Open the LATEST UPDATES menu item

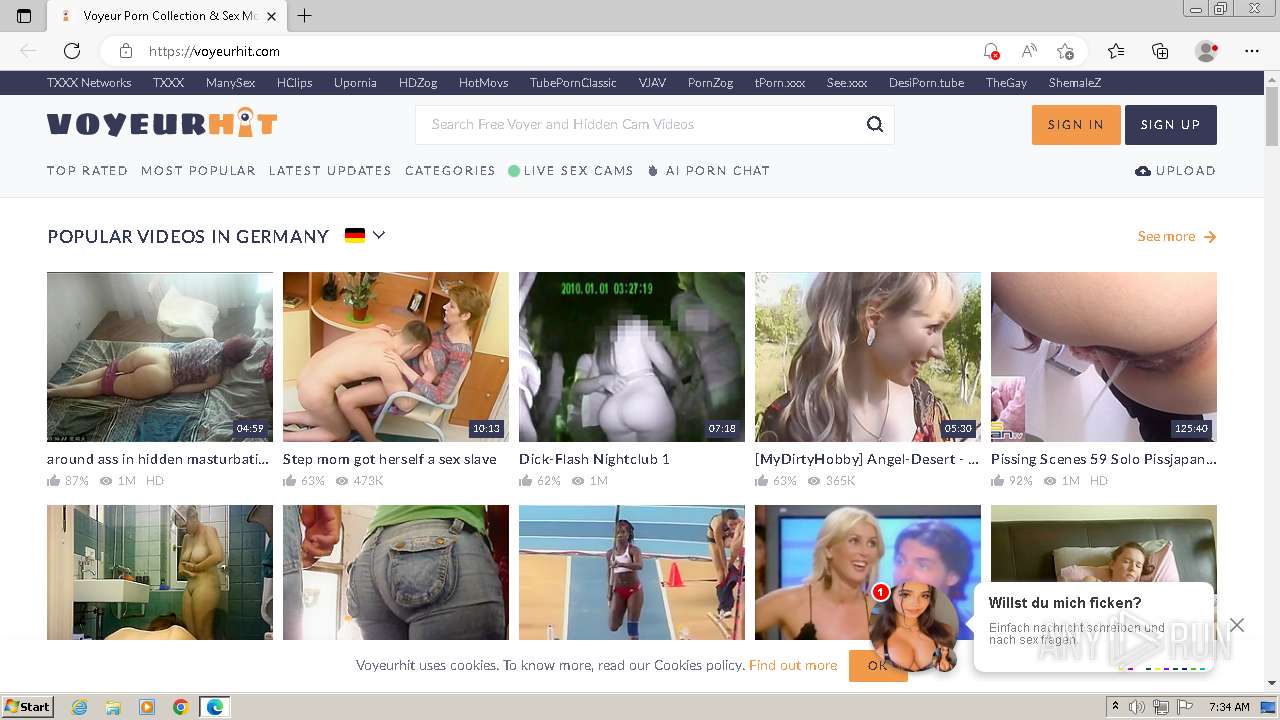tap(330, 171)
